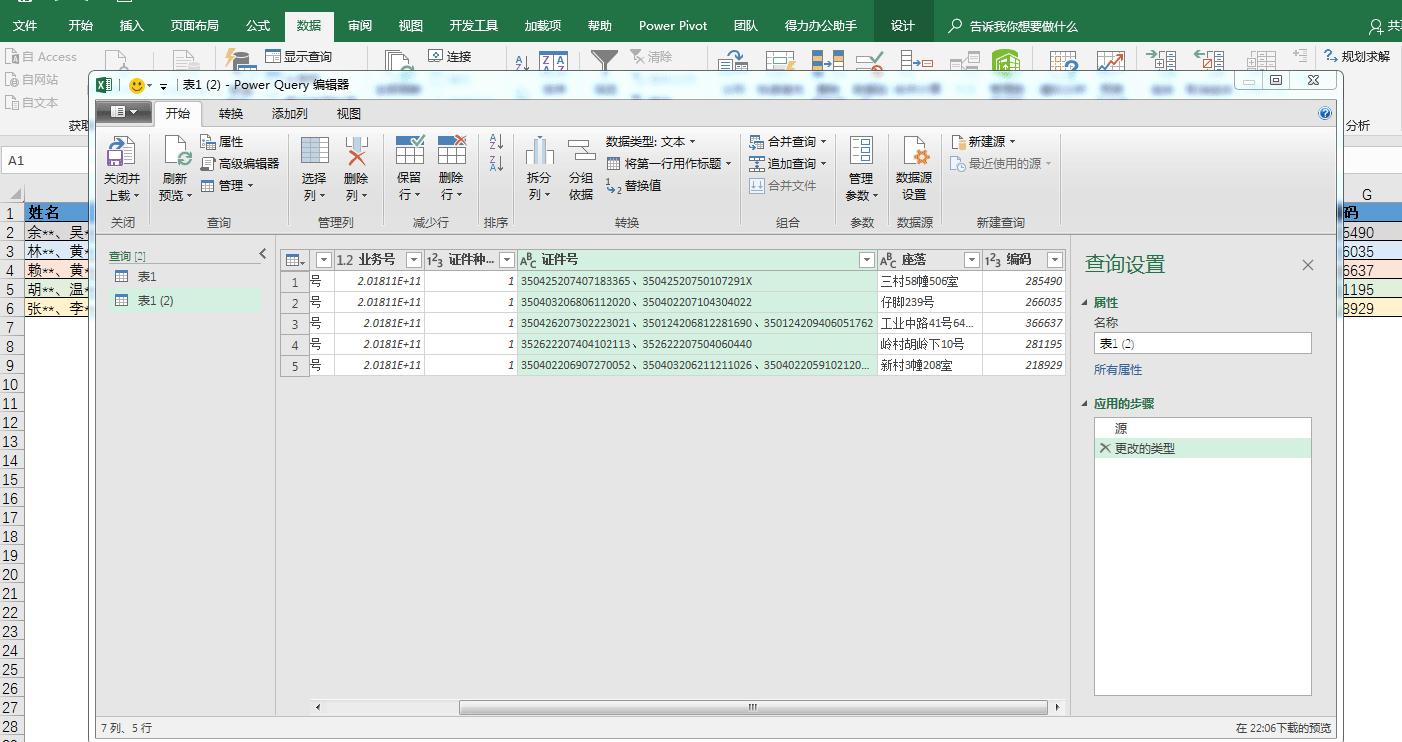The image size is (1402, 742).
Task: Select query 表1 in the queries list
Action: coord(147,277)
